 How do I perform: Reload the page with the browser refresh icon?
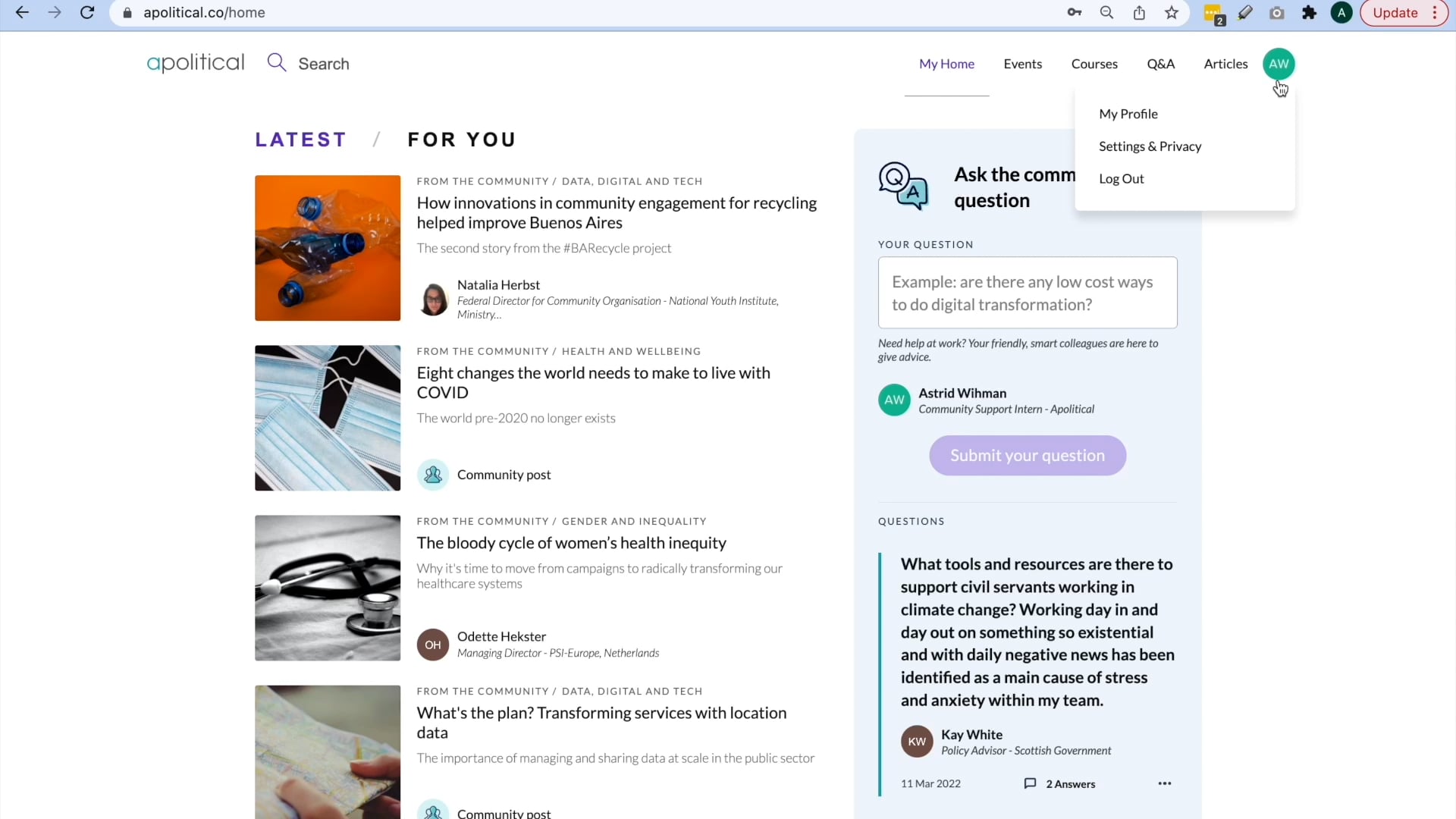pos(87,13)
